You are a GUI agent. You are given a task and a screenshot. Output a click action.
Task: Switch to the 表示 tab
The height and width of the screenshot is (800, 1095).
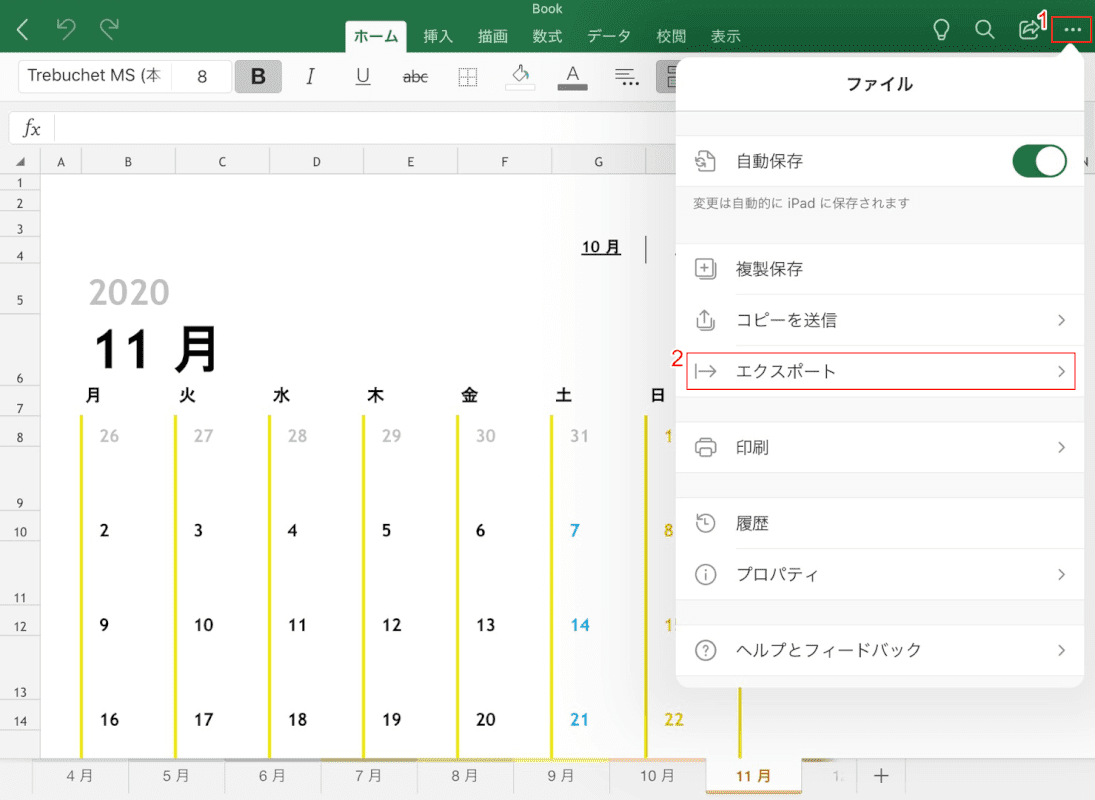726,36
